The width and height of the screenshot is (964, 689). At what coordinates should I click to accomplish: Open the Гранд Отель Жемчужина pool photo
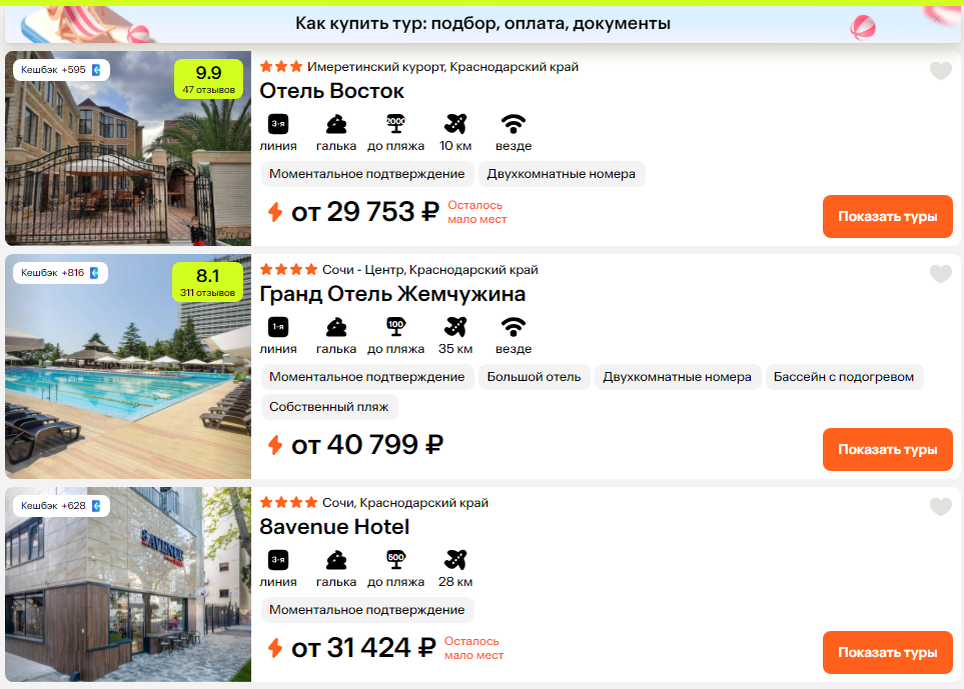128,367
